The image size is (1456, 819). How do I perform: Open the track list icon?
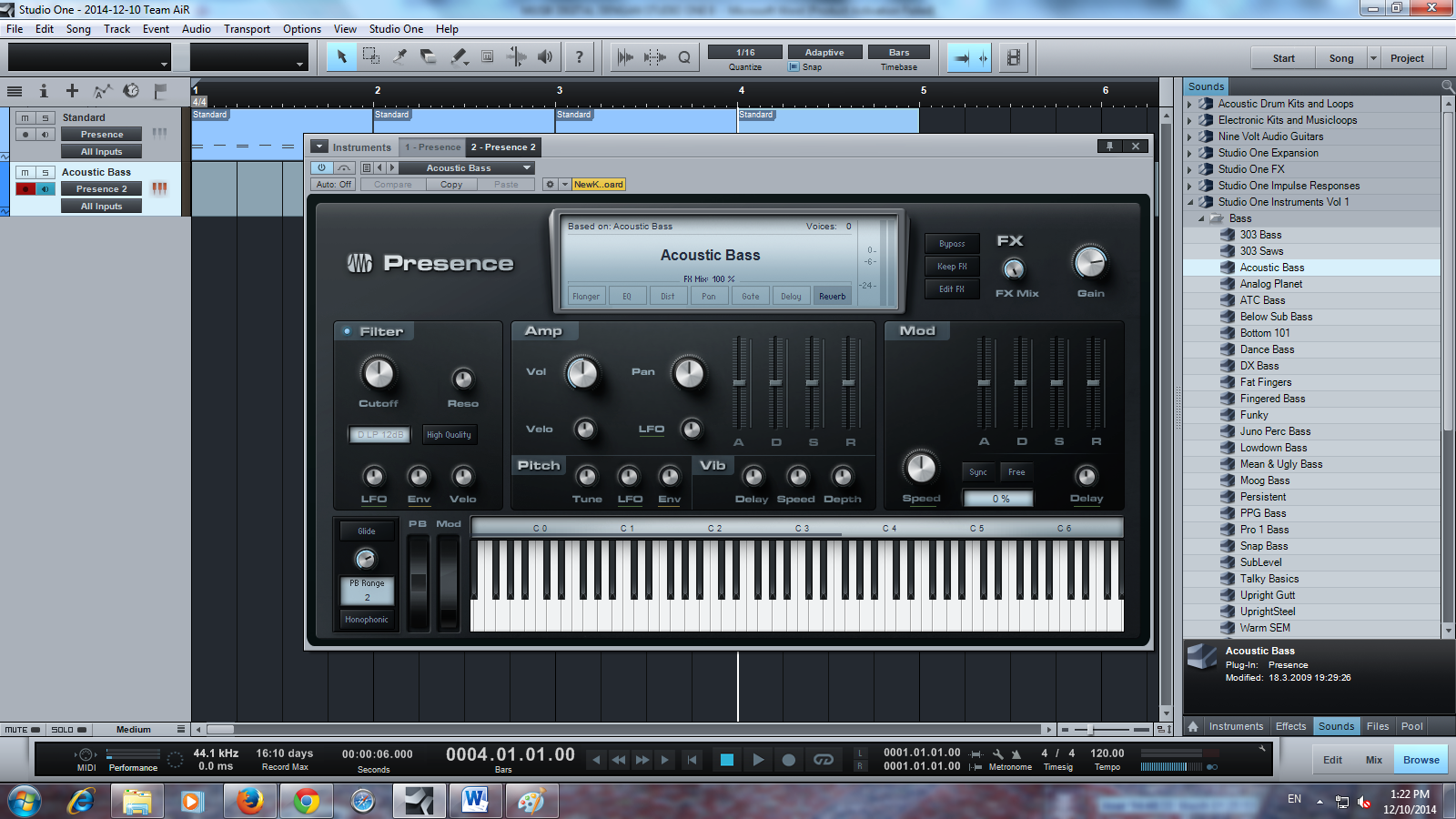click(14, 91)
